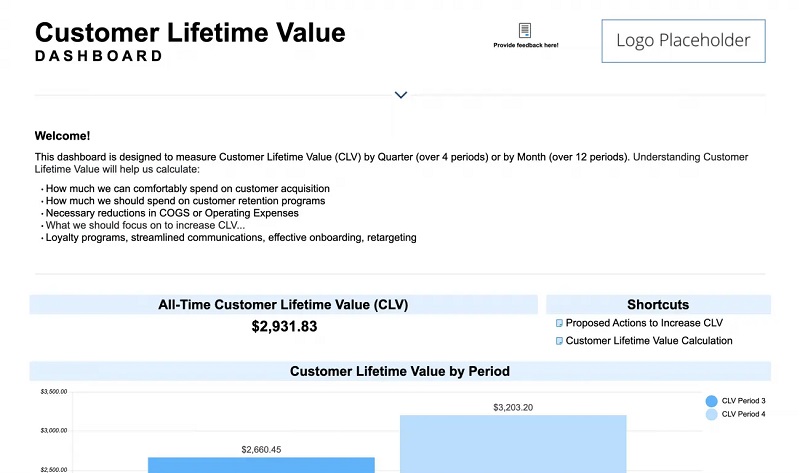Viewport: 800px width, 473px height.
Task: Click the $3,203.20 chart bar
Action: pyautogui.click(x=513, y=443)
